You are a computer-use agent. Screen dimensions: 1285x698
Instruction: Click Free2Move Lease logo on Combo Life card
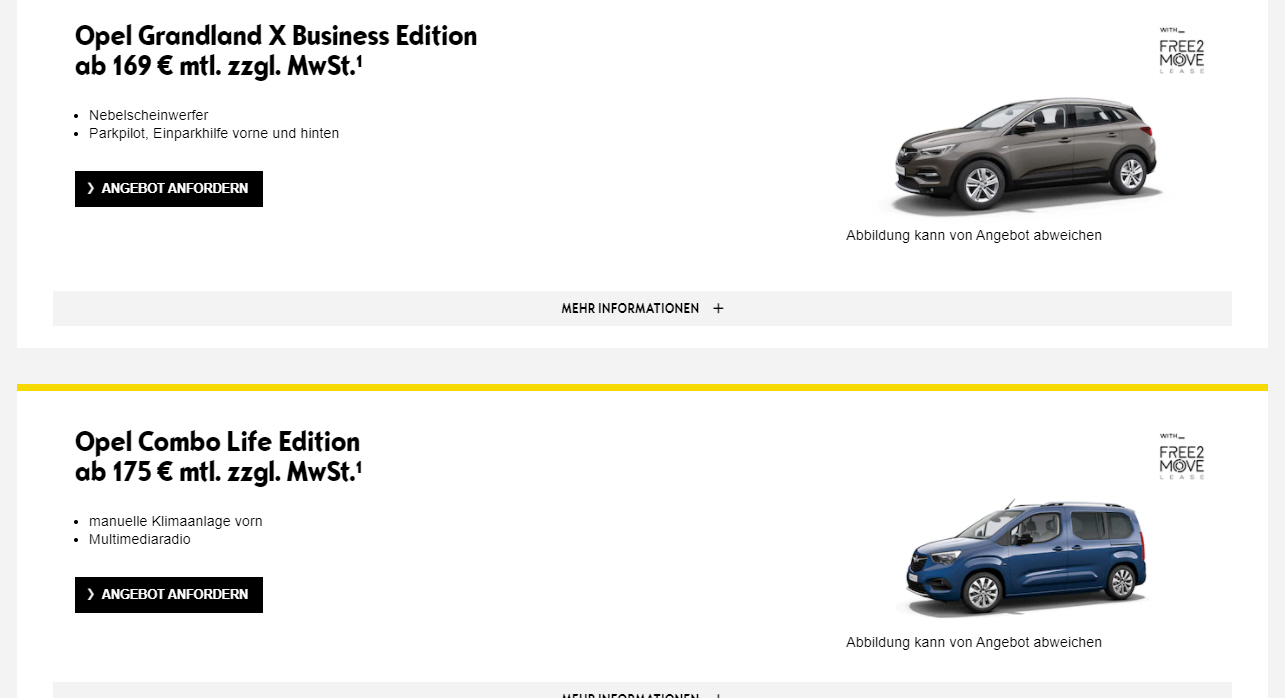tap(1182, 457)
